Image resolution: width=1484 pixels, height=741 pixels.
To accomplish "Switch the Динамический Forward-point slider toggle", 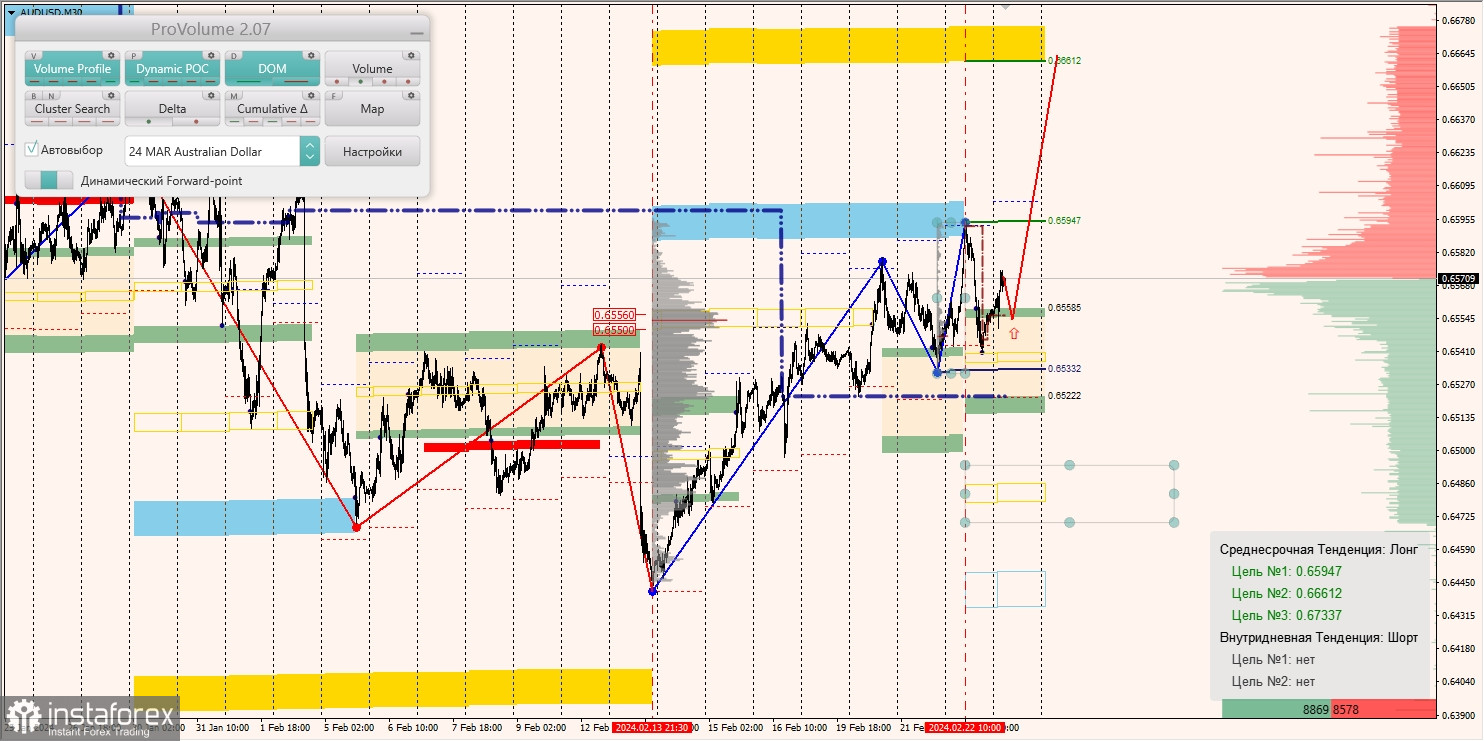I will [x=49, y=180].
